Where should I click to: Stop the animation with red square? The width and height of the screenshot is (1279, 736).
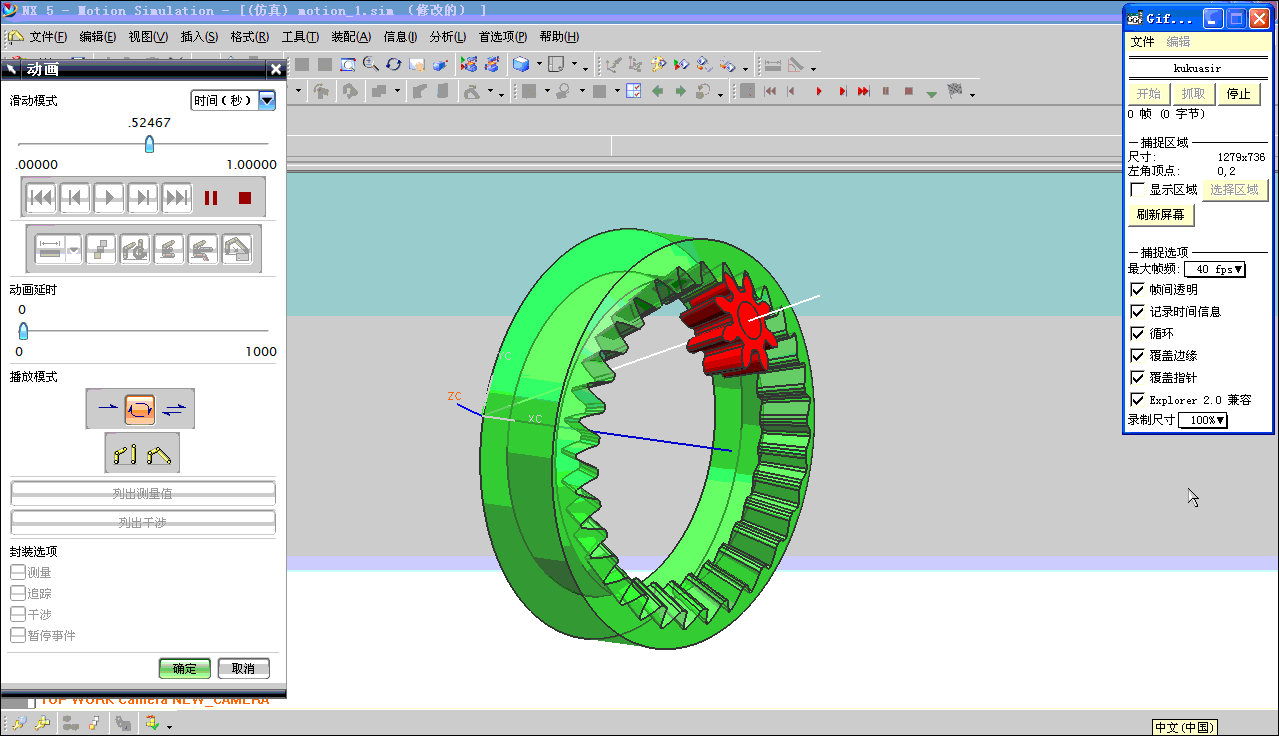pyautogui.click(x=245, y=198)
